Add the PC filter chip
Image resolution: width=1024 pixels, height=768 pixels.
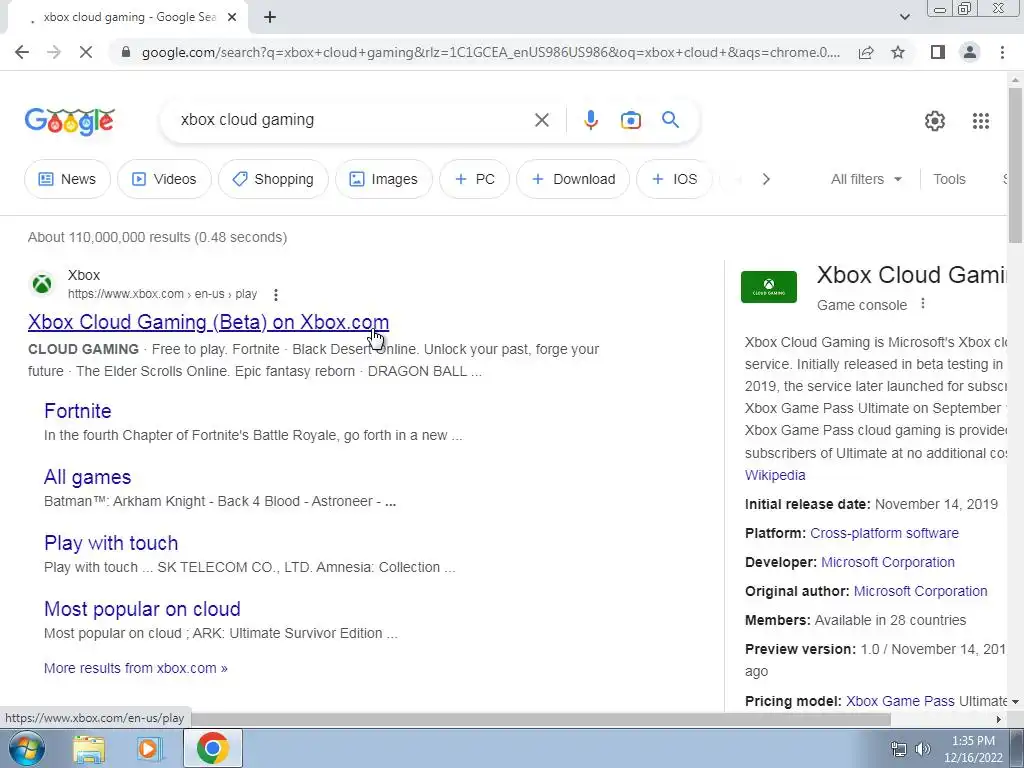click(x=474, y=179)
